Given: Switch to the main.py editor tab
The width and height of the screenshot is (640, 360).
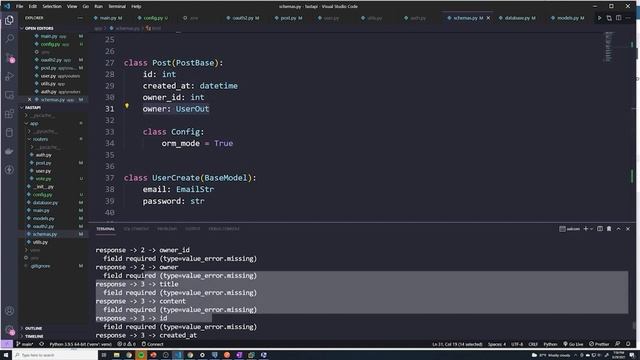Looking at the screenshot, I should point(108,18).
